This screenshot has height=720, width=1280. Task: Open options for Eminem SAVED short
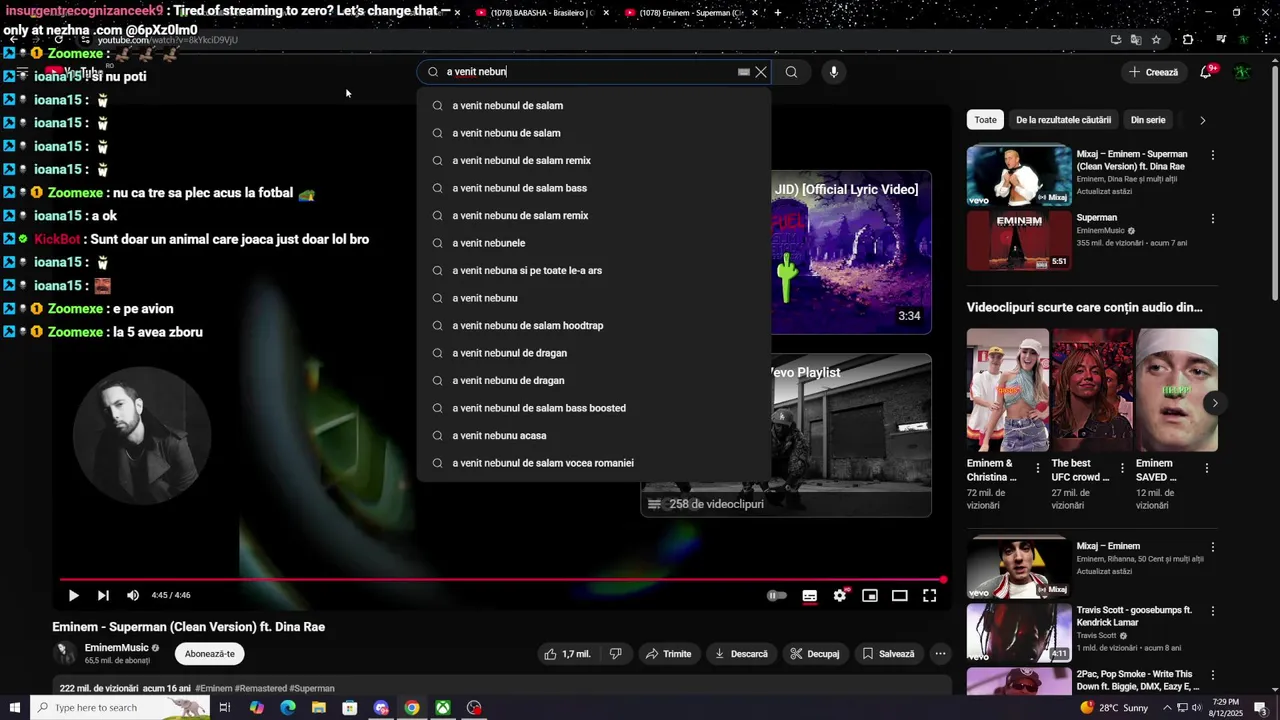tap(1207, 468)
